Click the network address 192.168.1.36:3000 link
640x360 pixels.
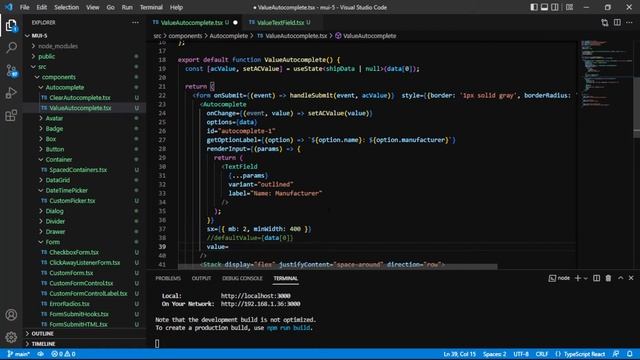click(260, 304)
